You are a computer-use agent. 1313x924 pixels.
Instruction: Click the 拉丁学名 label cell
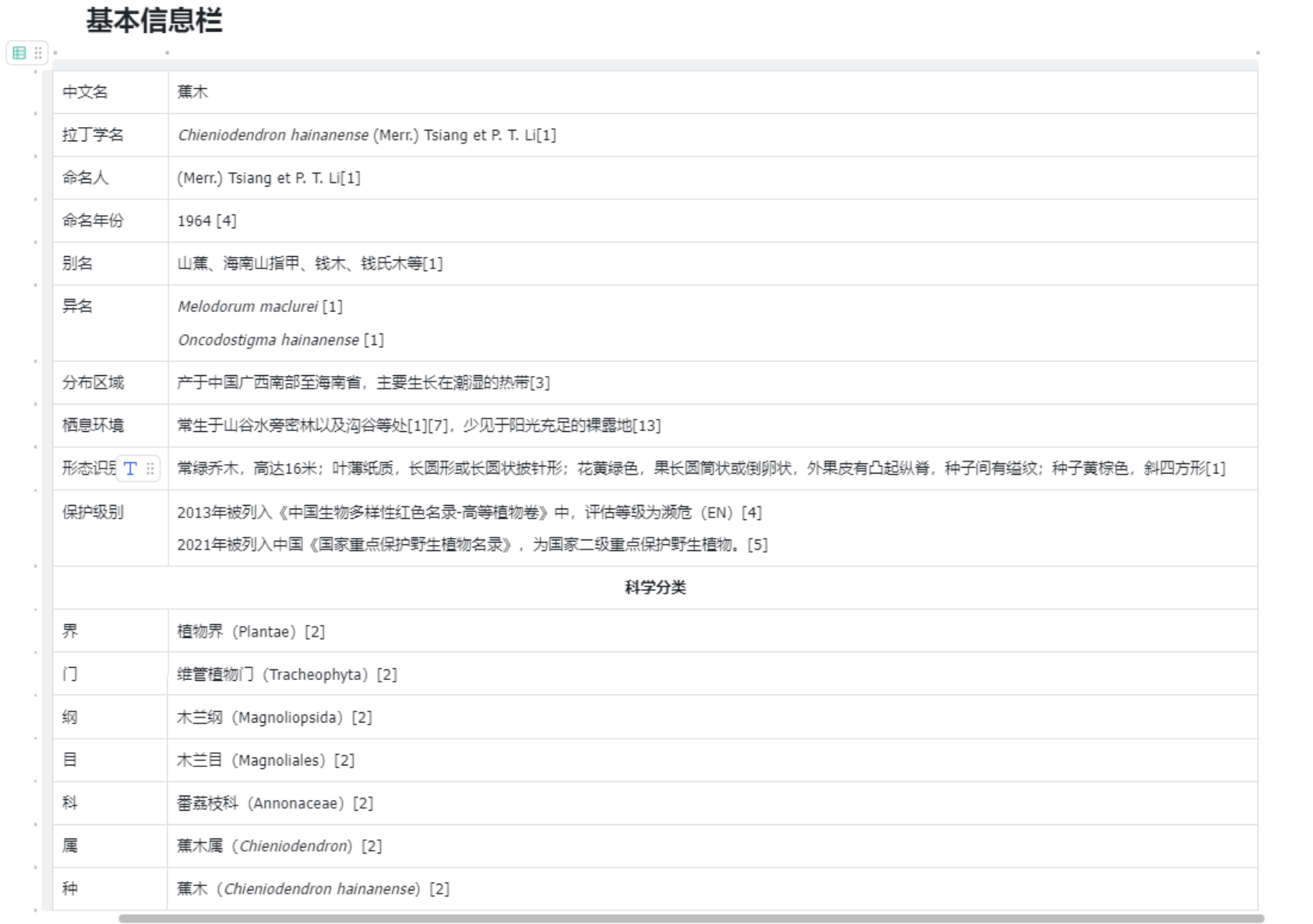(x=110, y=135)
